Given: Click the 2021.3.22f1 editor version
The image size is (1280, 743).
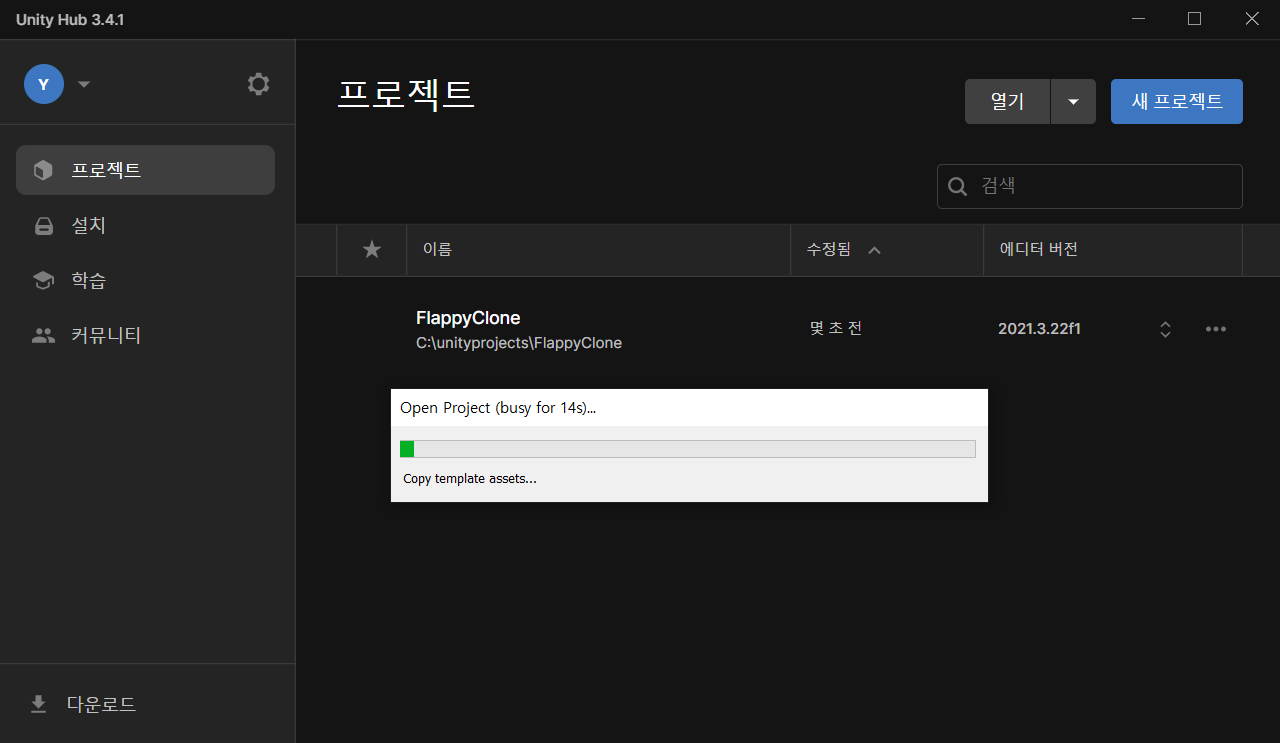Looking at the screenshot, I should [x=1039, y=329].
